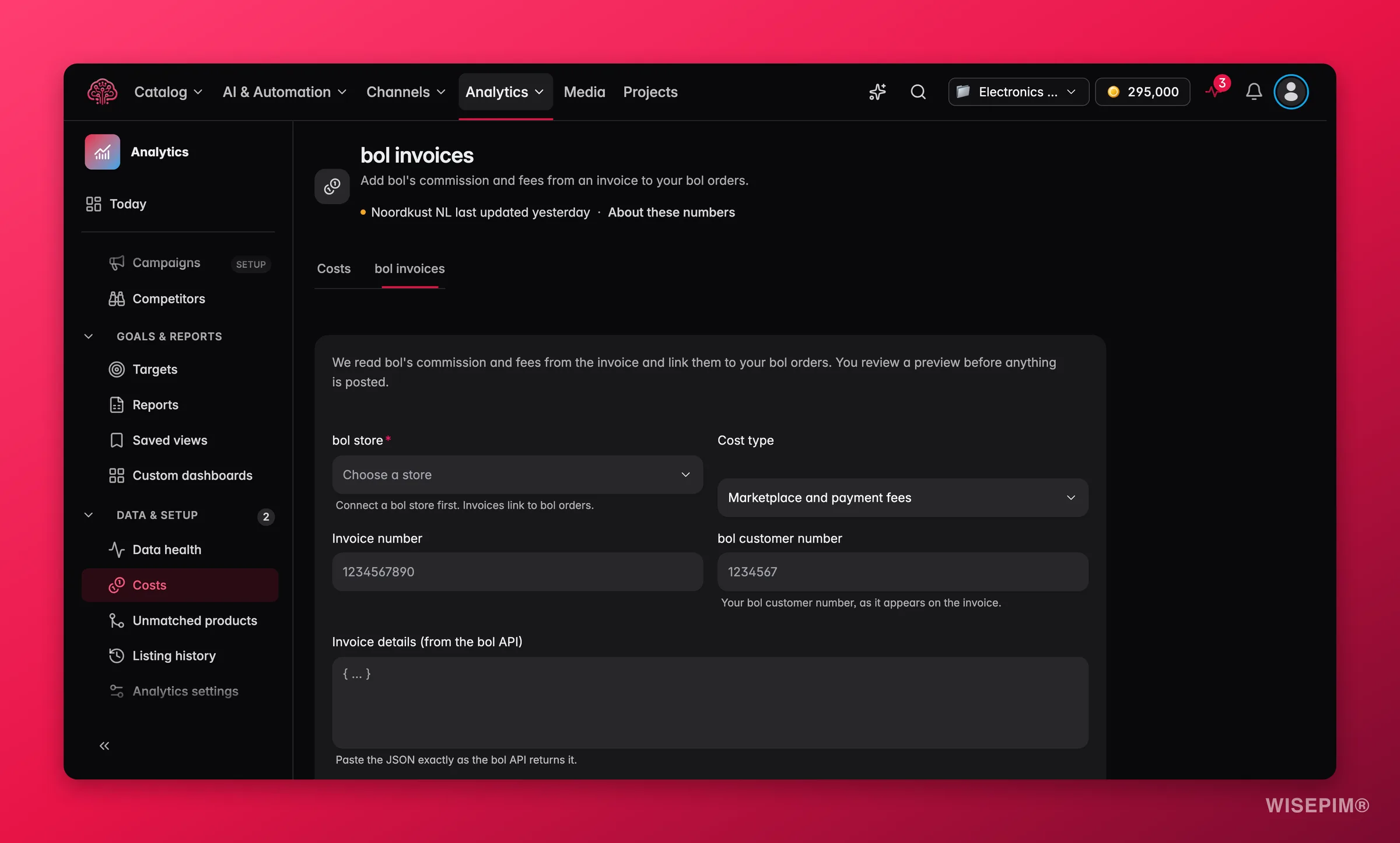Open the AI sparkle assistant icon
1400x843 pixels.
pos(877,92)
